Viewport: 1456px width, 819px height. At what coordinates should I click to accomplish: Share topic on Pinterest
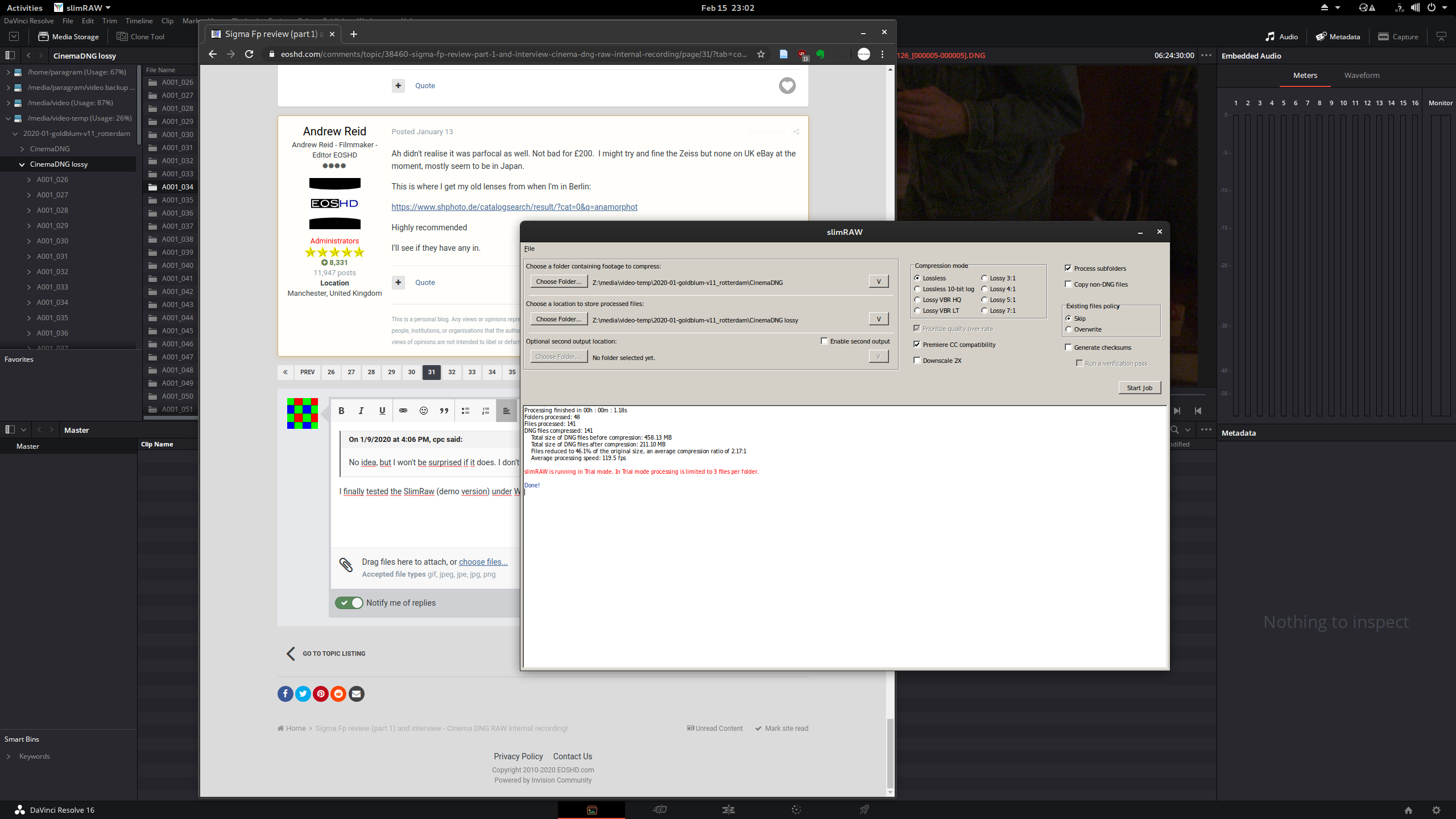[x=321, y=693]
